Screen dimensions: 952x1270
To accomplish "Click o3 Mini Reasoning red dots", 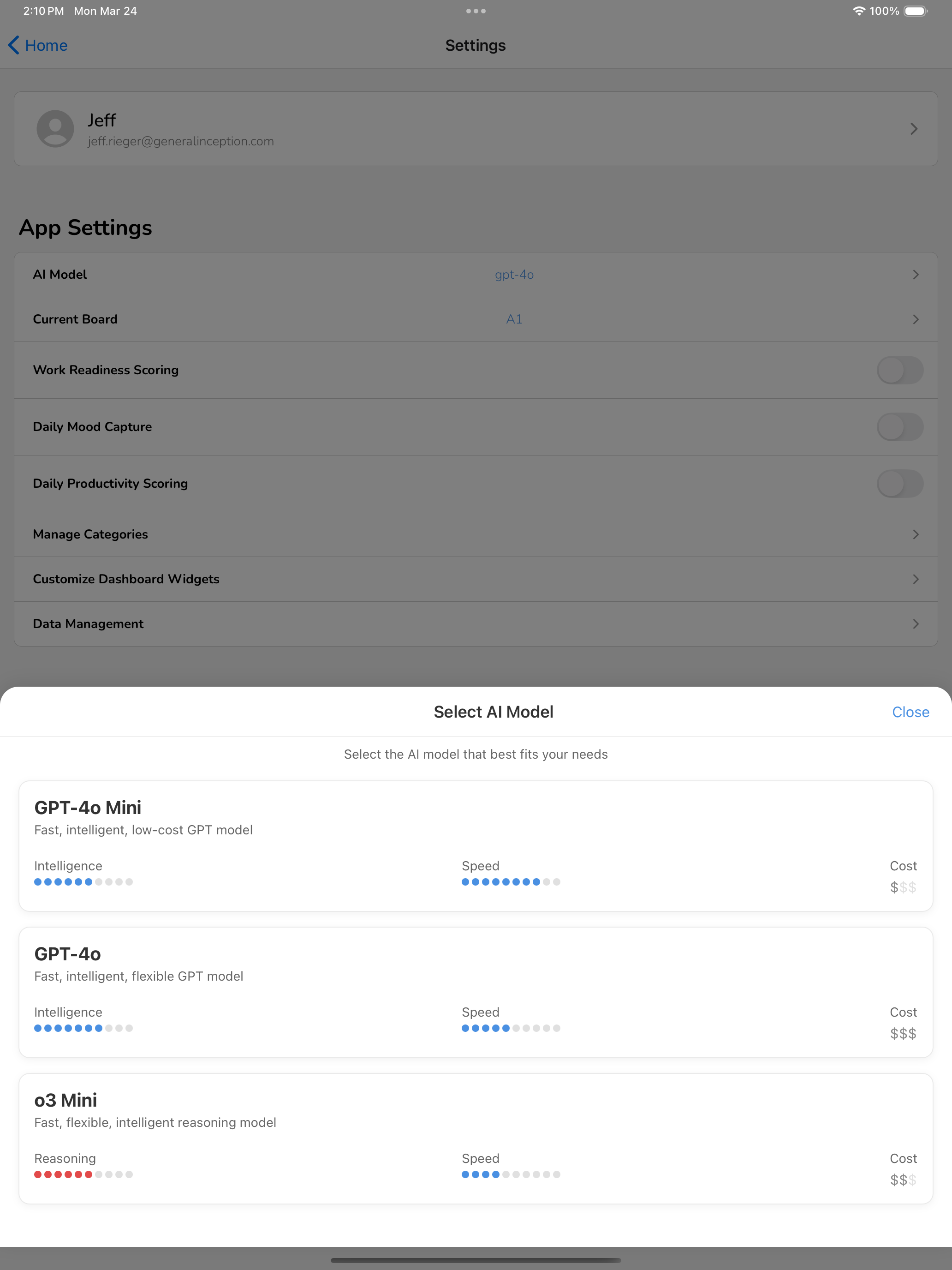I will 83,1174.
